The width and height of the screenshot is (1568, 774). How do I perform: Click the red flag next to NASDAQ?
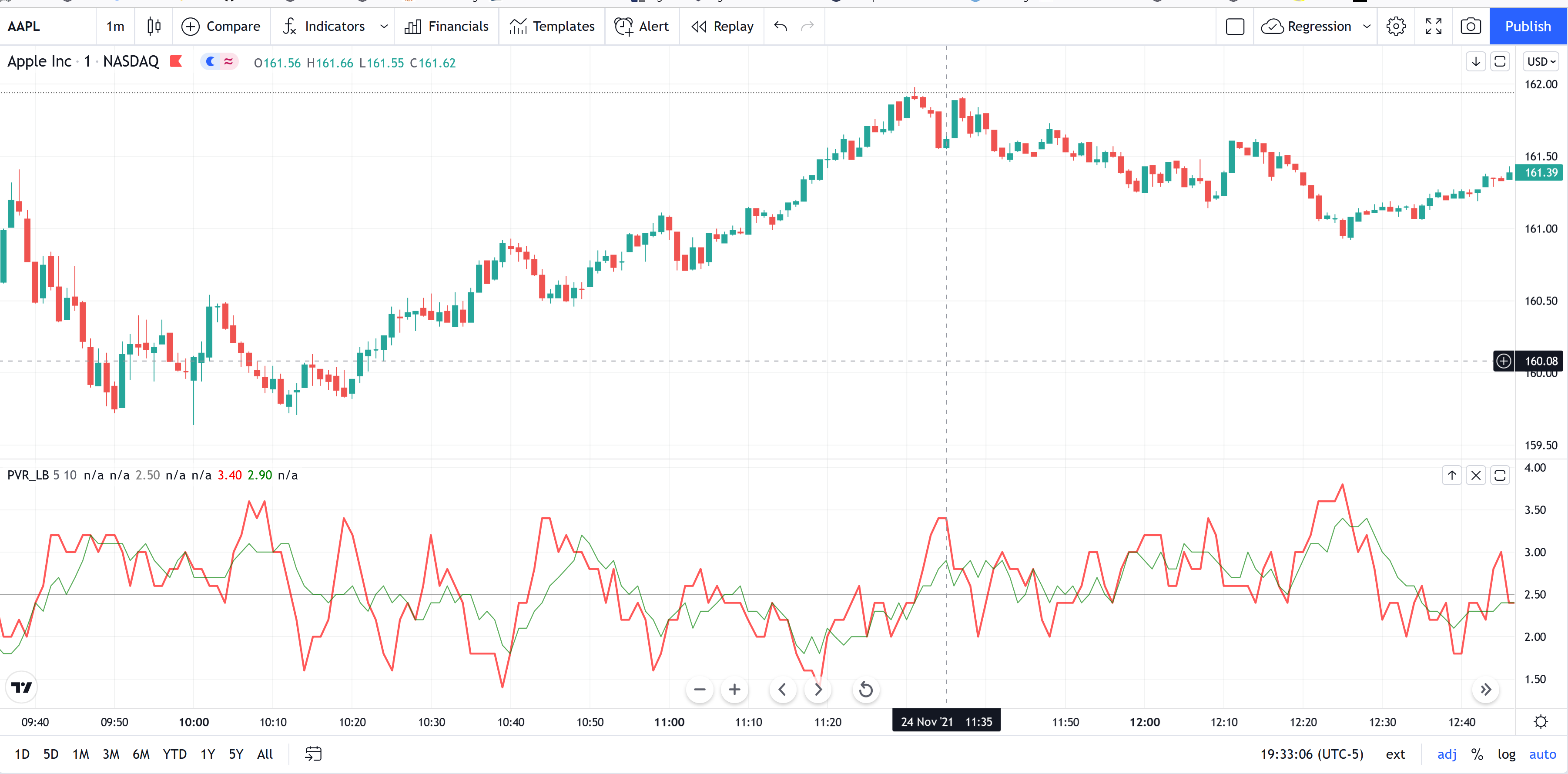click(176, 61)
